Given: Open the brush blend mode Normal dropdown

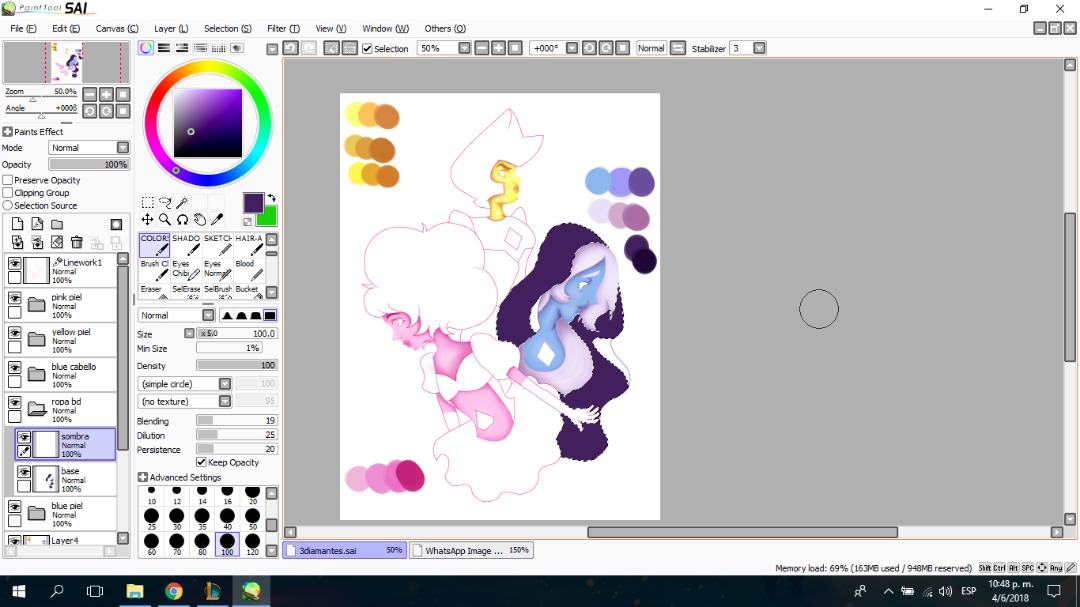Looking at the screenshot, I should pos(208,315).
